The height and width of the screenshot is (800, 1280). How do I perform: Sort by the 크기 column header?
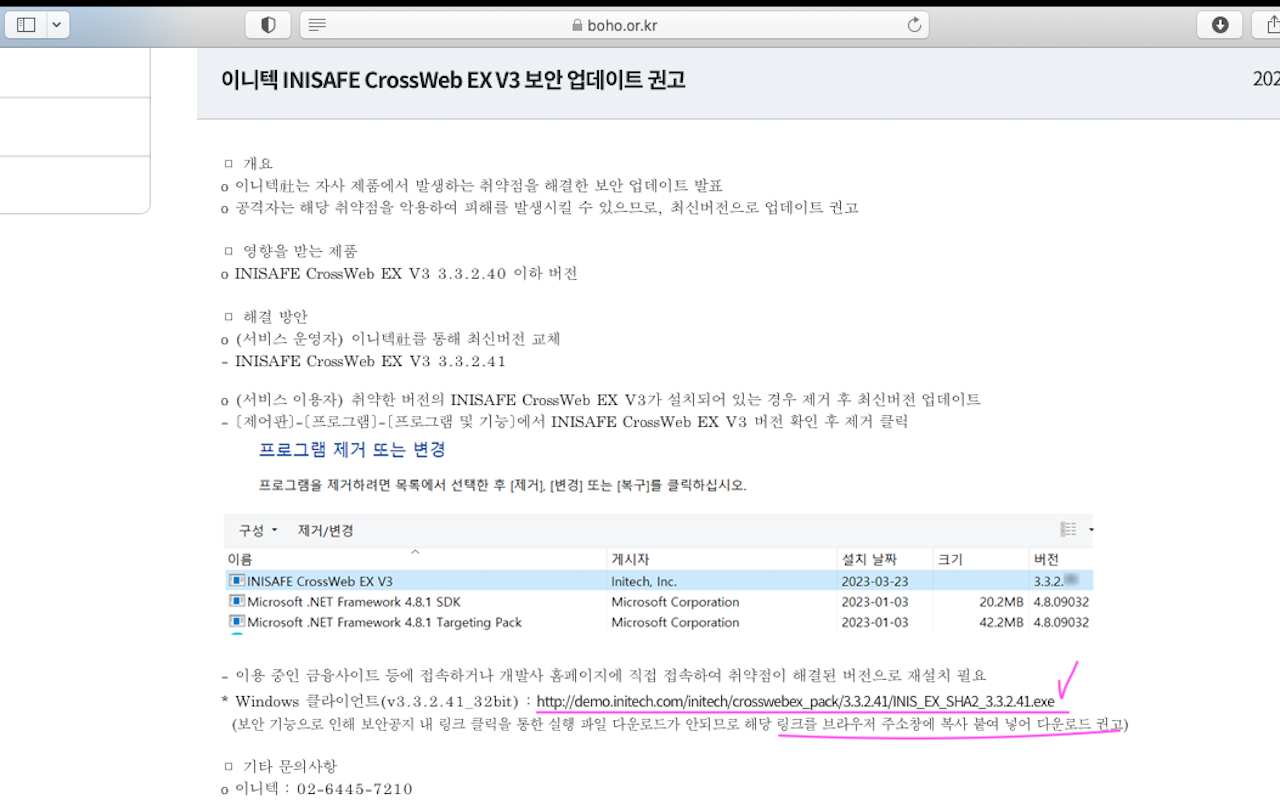[x=949, y=559]
